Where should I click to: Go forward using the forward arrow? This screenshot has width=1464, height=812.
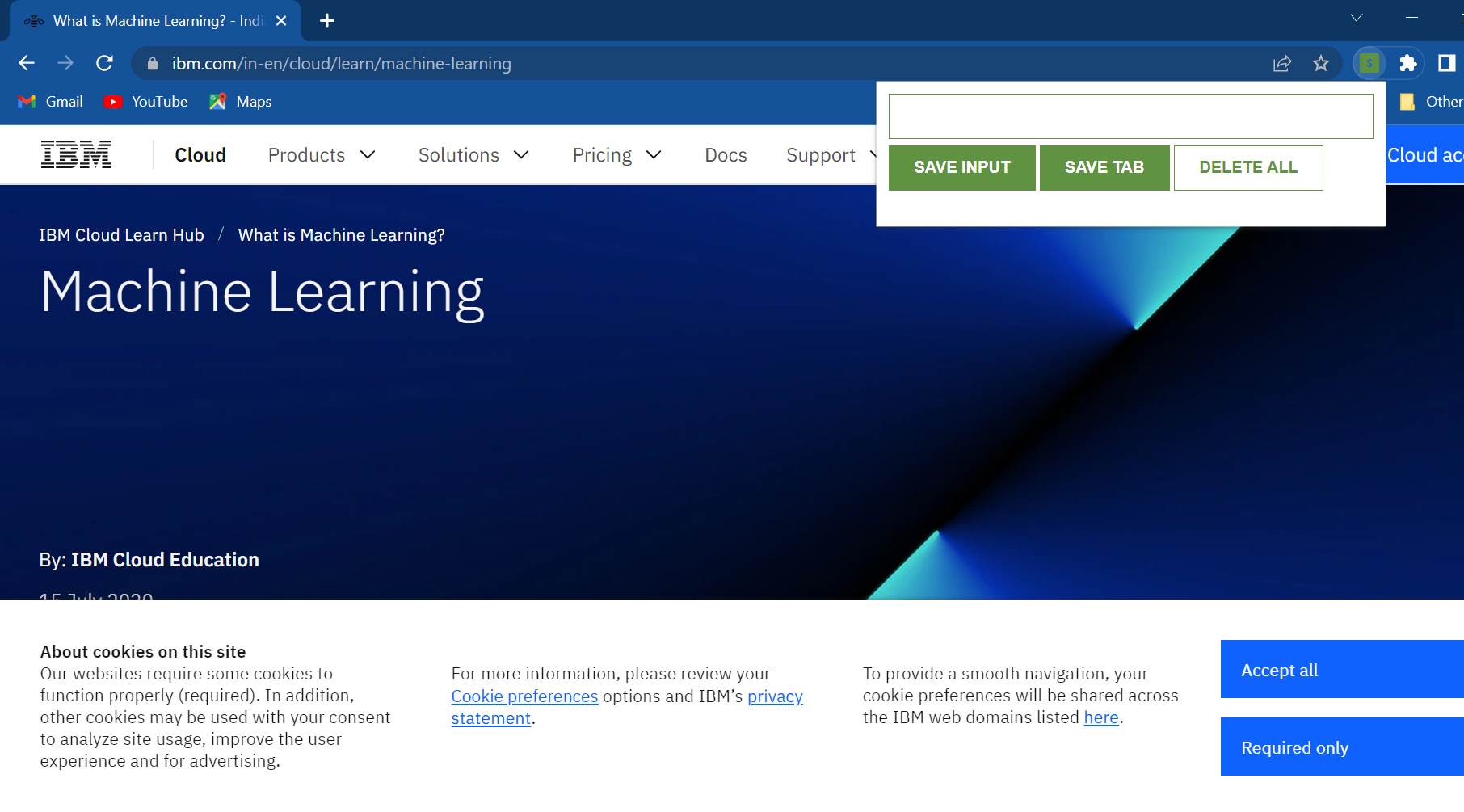click(x=65, y=63)
